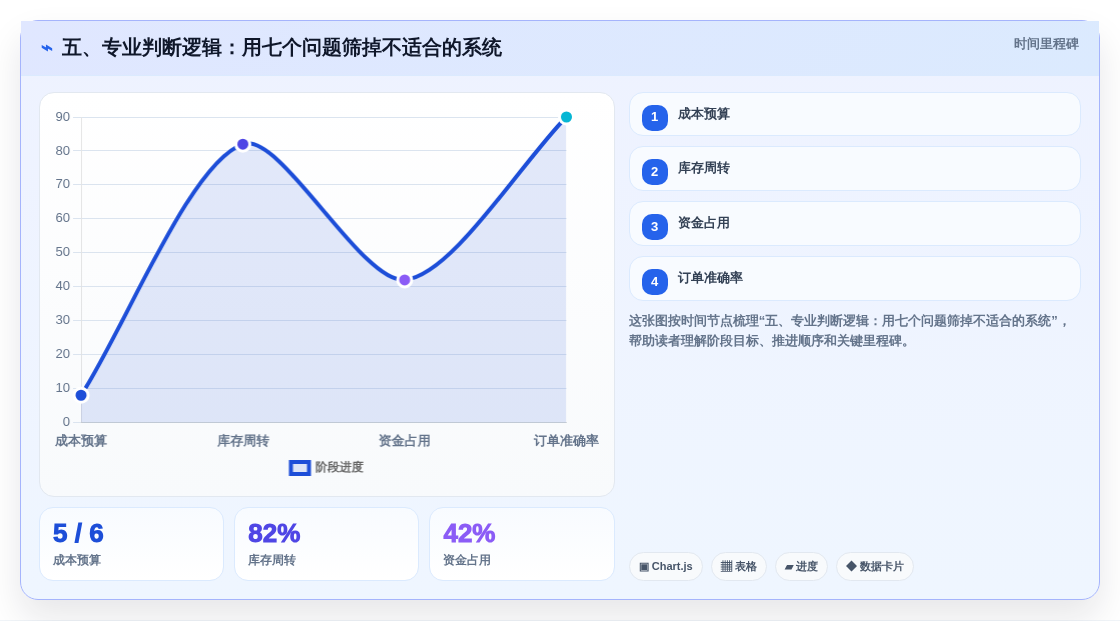This screenshot has width=1120, height=621.
Task: Click the number 3 circle badge
Action: coord(654,227)
